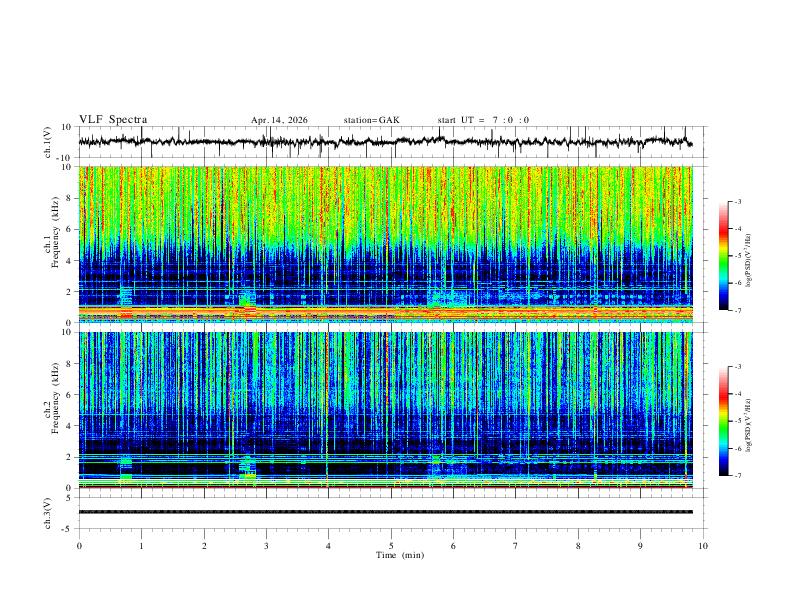792x612 pixels.
Task: Click the "ch.3(V)" axis label
Action: [x=48, y=513]
